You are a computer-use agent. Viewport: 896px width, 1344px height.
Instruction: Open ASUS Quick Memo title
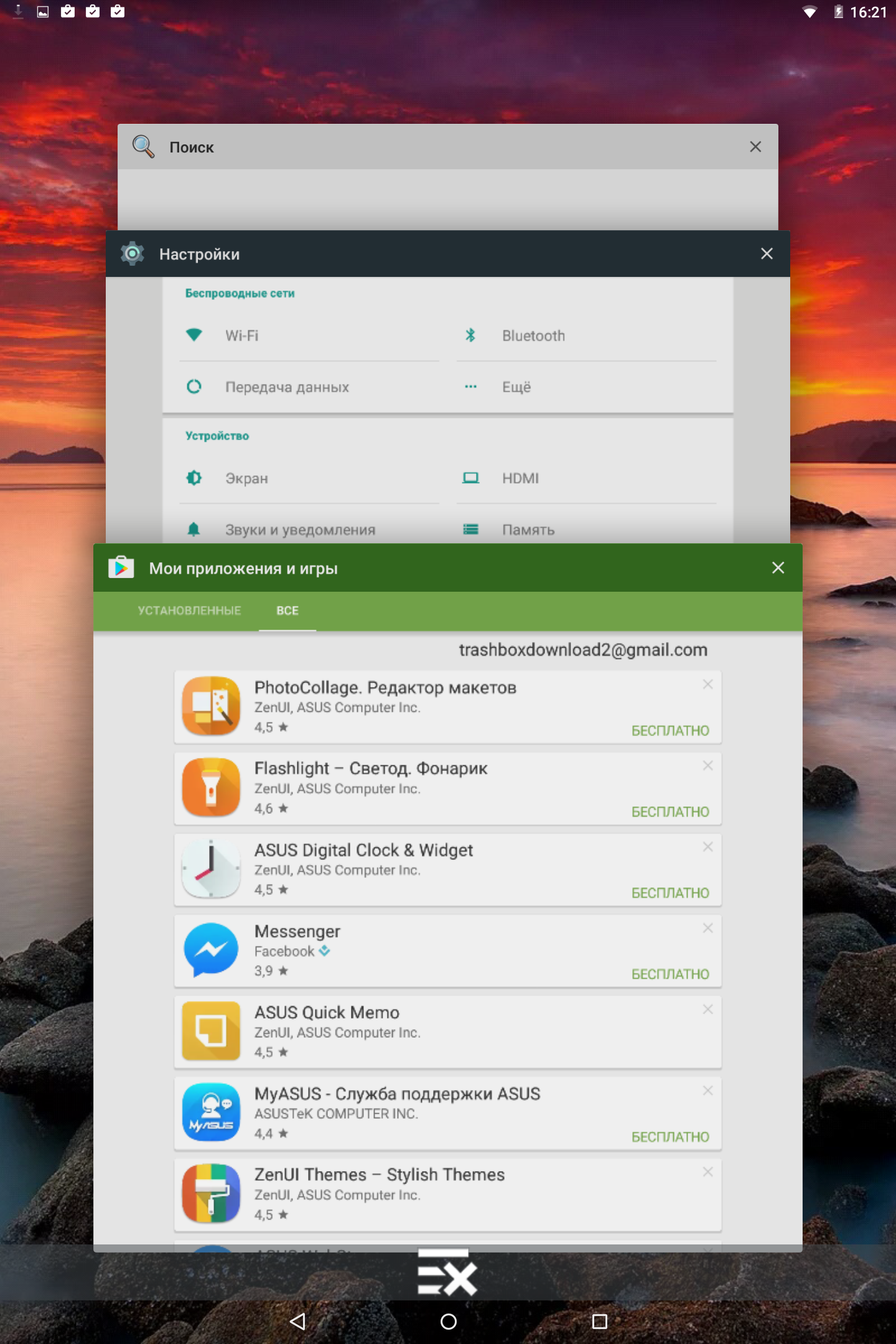[x=327, y=1012]
